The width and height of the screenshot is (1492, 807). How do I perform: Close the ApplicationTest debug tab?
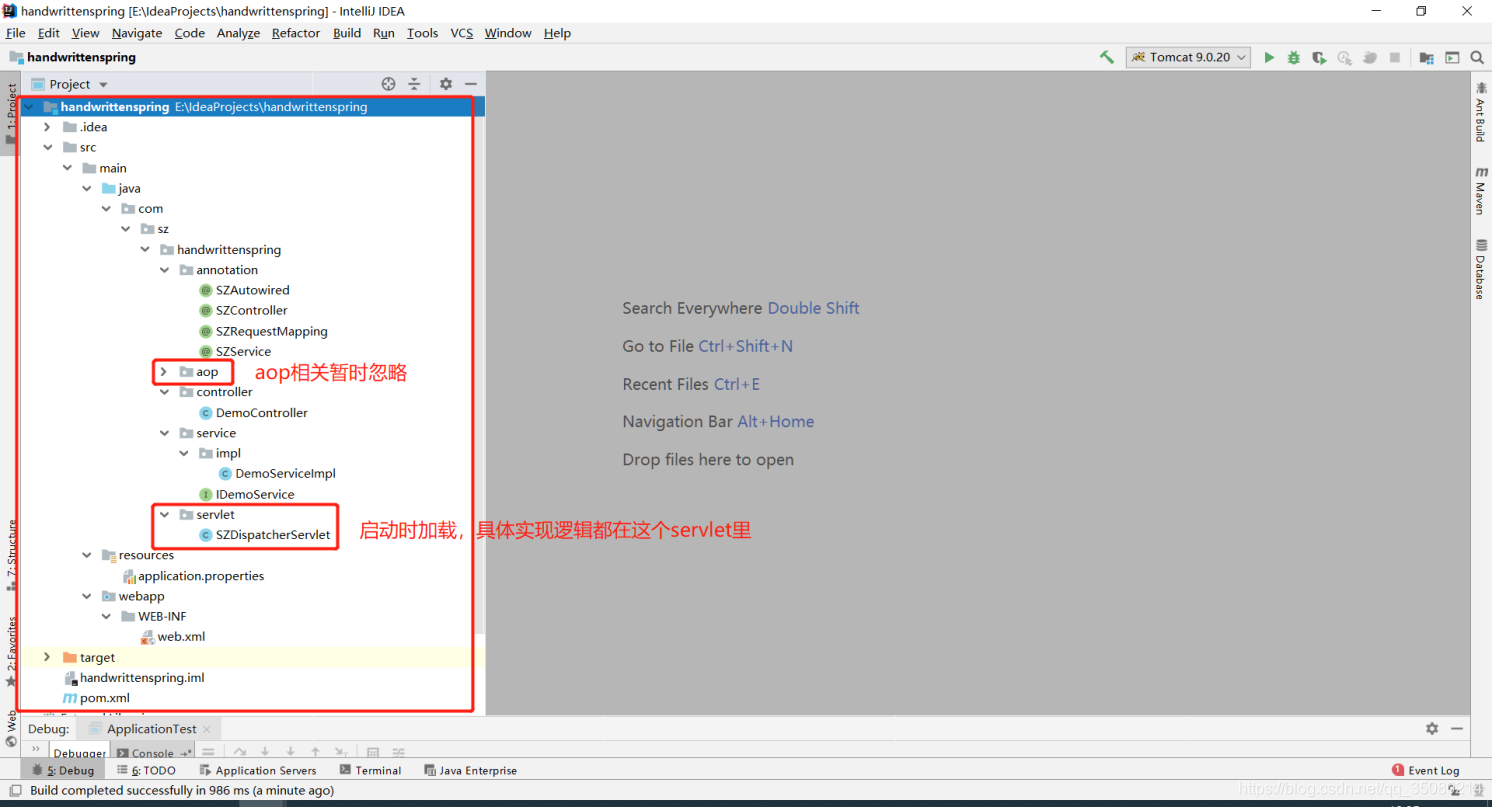tap(207, 729)
